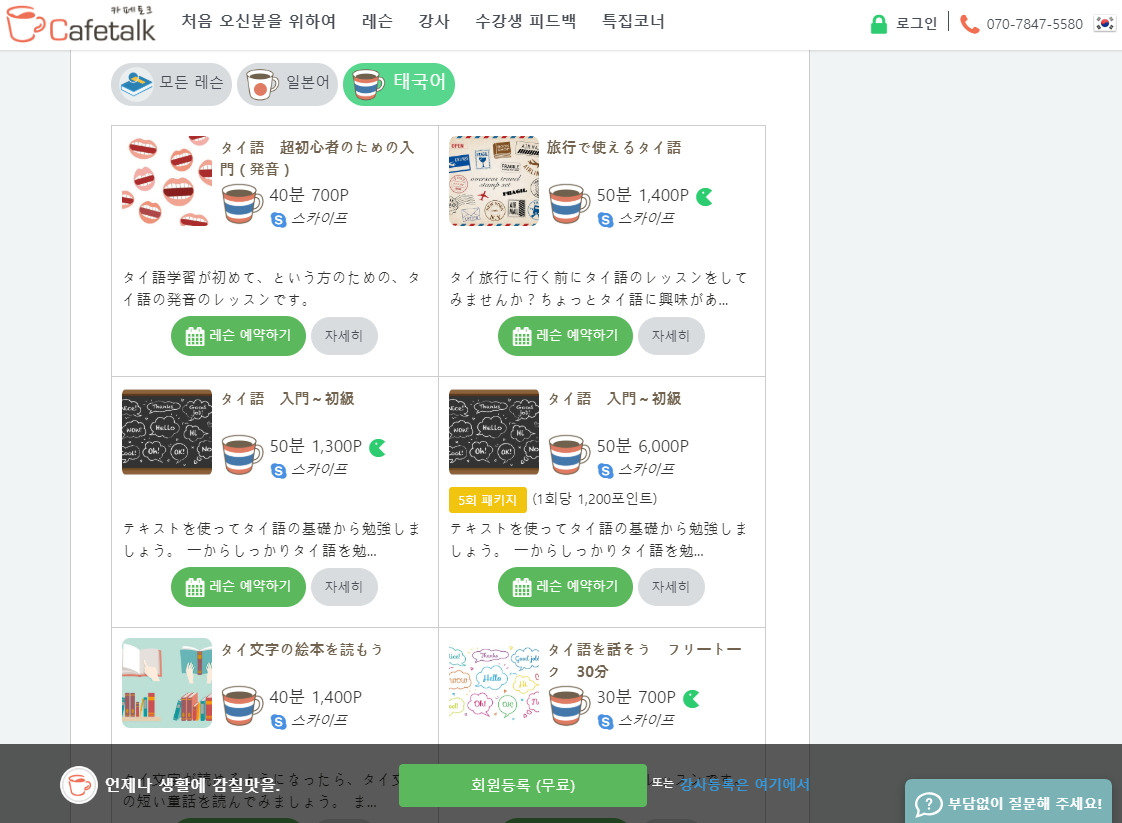Click the travel stamps thumbnail image
1122x823 pixels.
click(x=494, y=181)
